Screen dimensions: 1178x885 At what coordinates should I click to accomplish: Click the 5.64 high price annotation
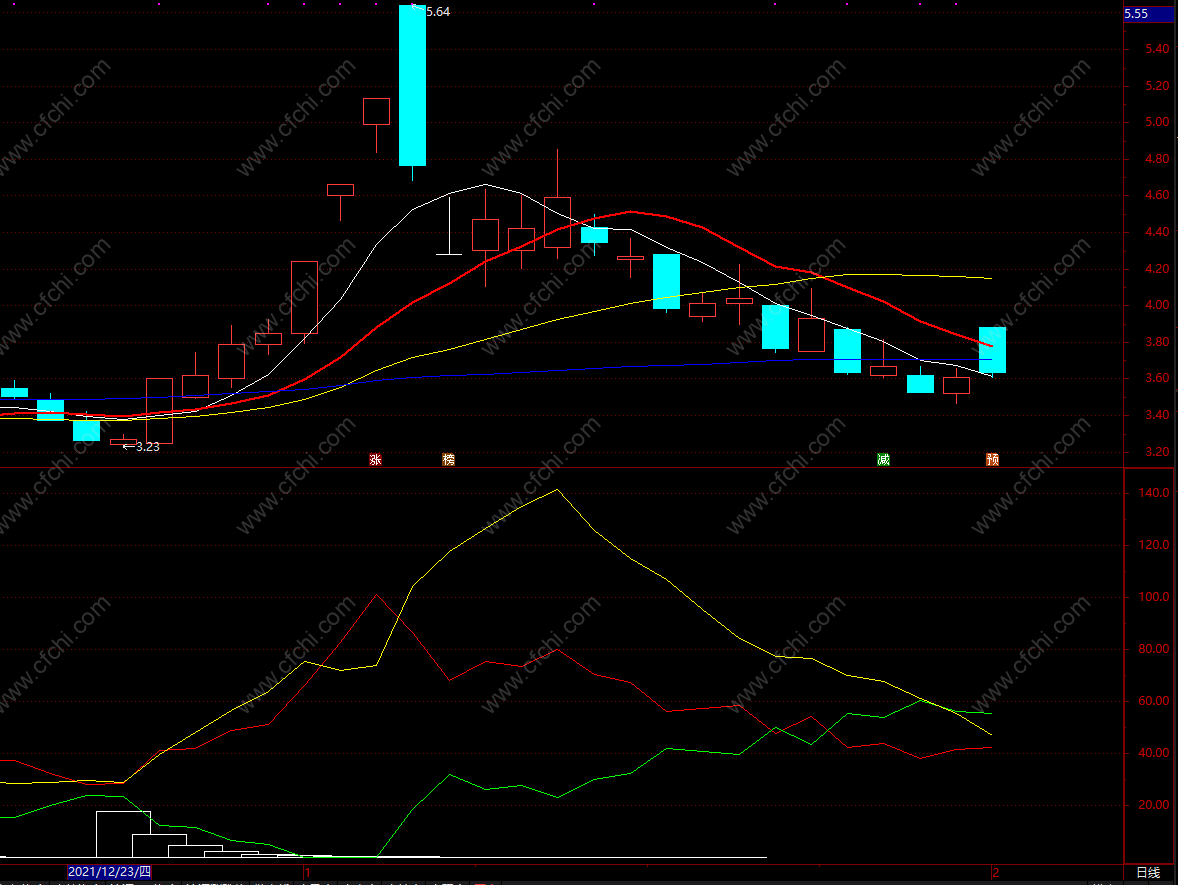(437, 11)
